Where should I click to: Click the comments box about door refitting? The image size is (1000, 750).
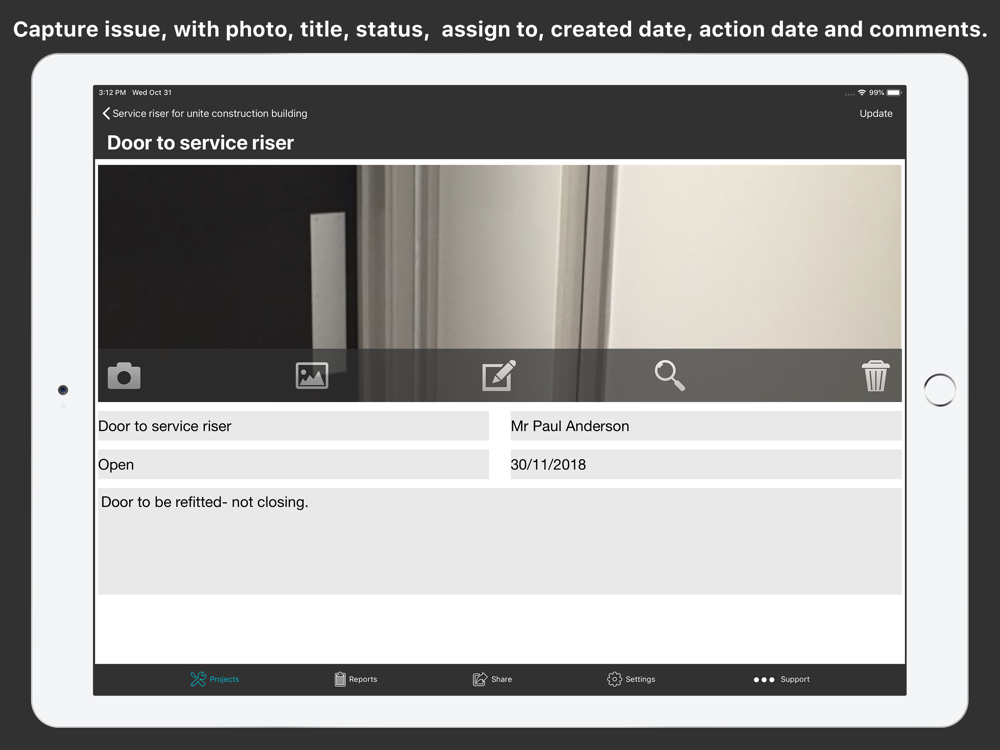point(499,541)
